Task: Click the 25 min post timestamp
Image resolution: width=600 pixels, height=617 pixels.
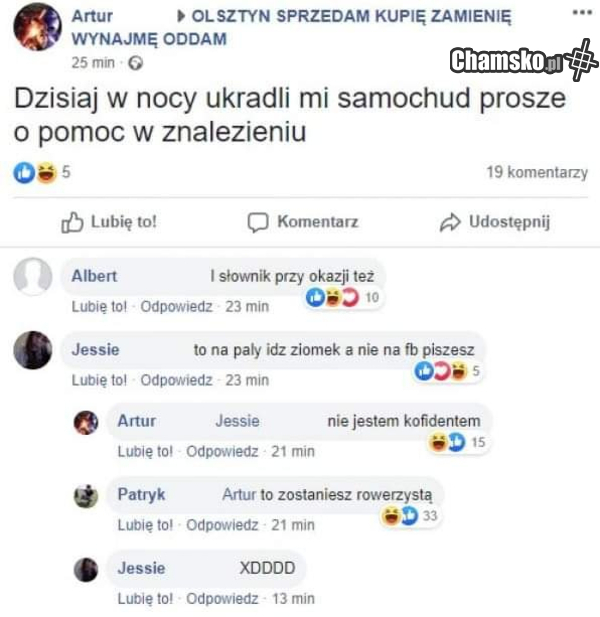Action: click(93, 63)
